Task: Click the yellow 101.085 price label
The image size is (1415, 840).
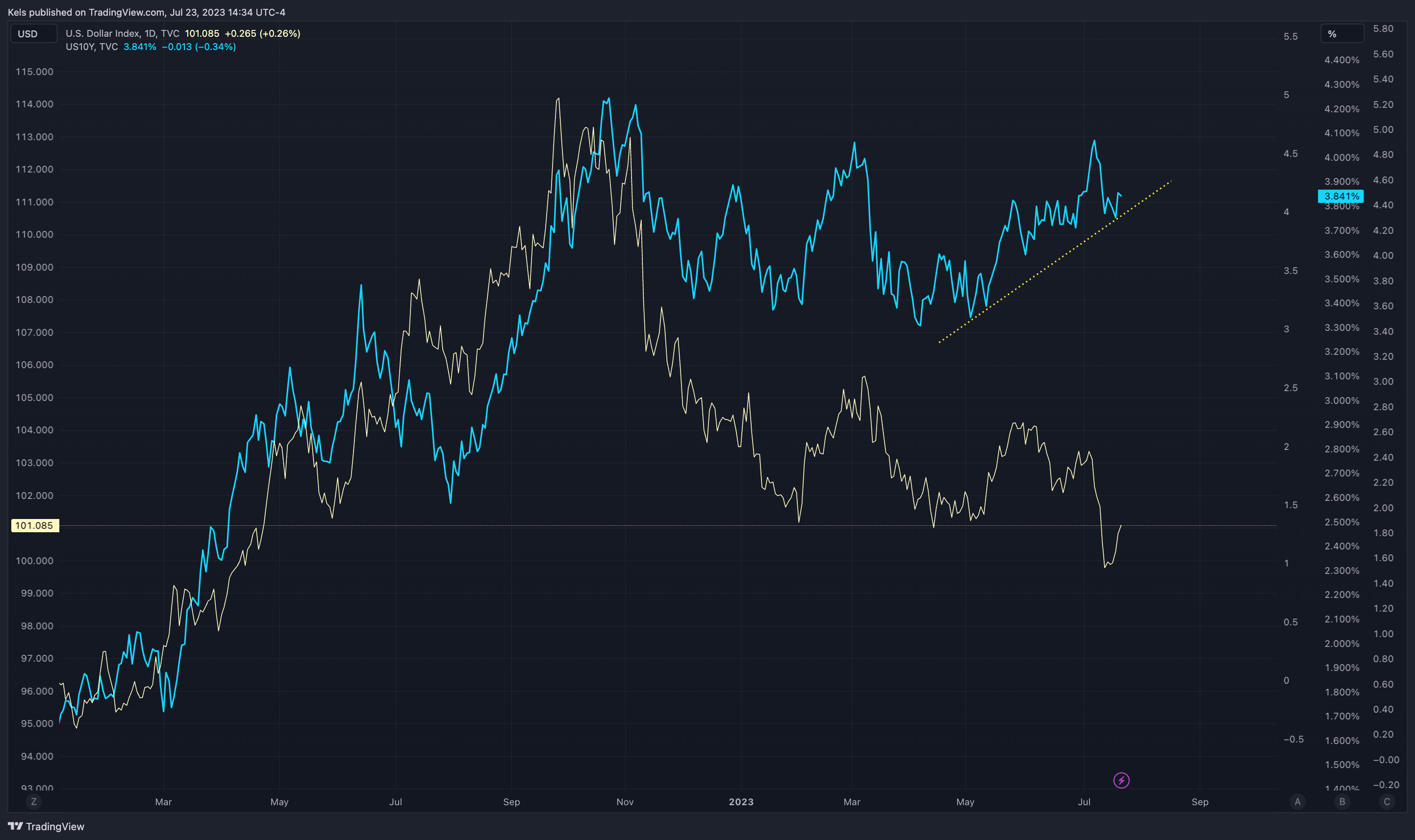Action: [x=34, y=525]
